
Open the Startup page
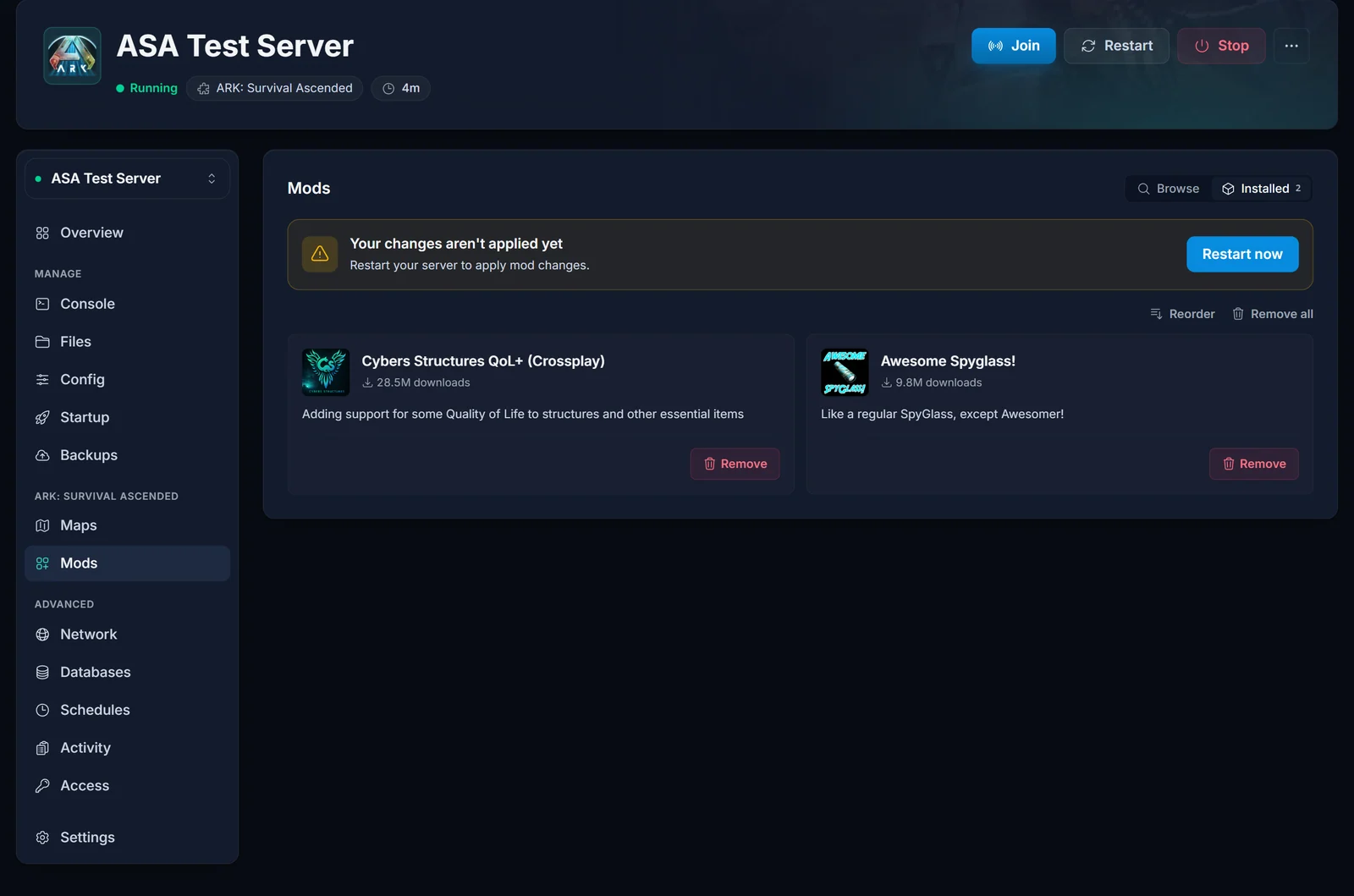tap(127, 417)
